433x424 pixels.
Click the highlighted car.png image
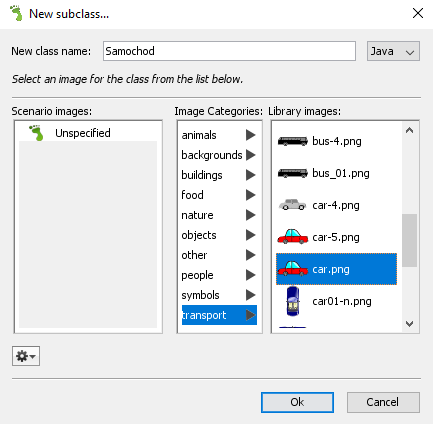click(336, 269)
